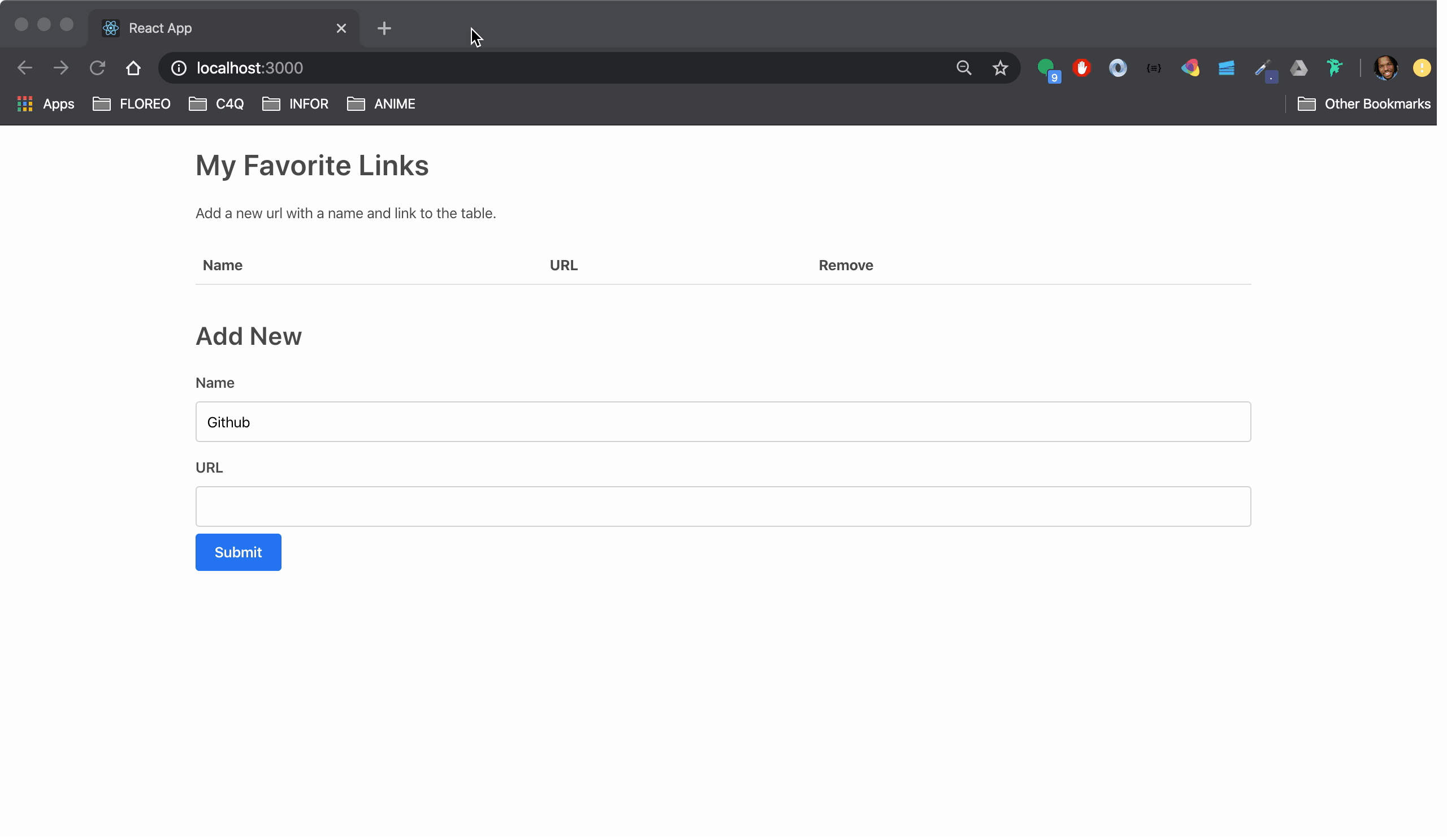Click the green ninja extension icon
The height and width of the screenshot is (840, 1447).
1335,68
